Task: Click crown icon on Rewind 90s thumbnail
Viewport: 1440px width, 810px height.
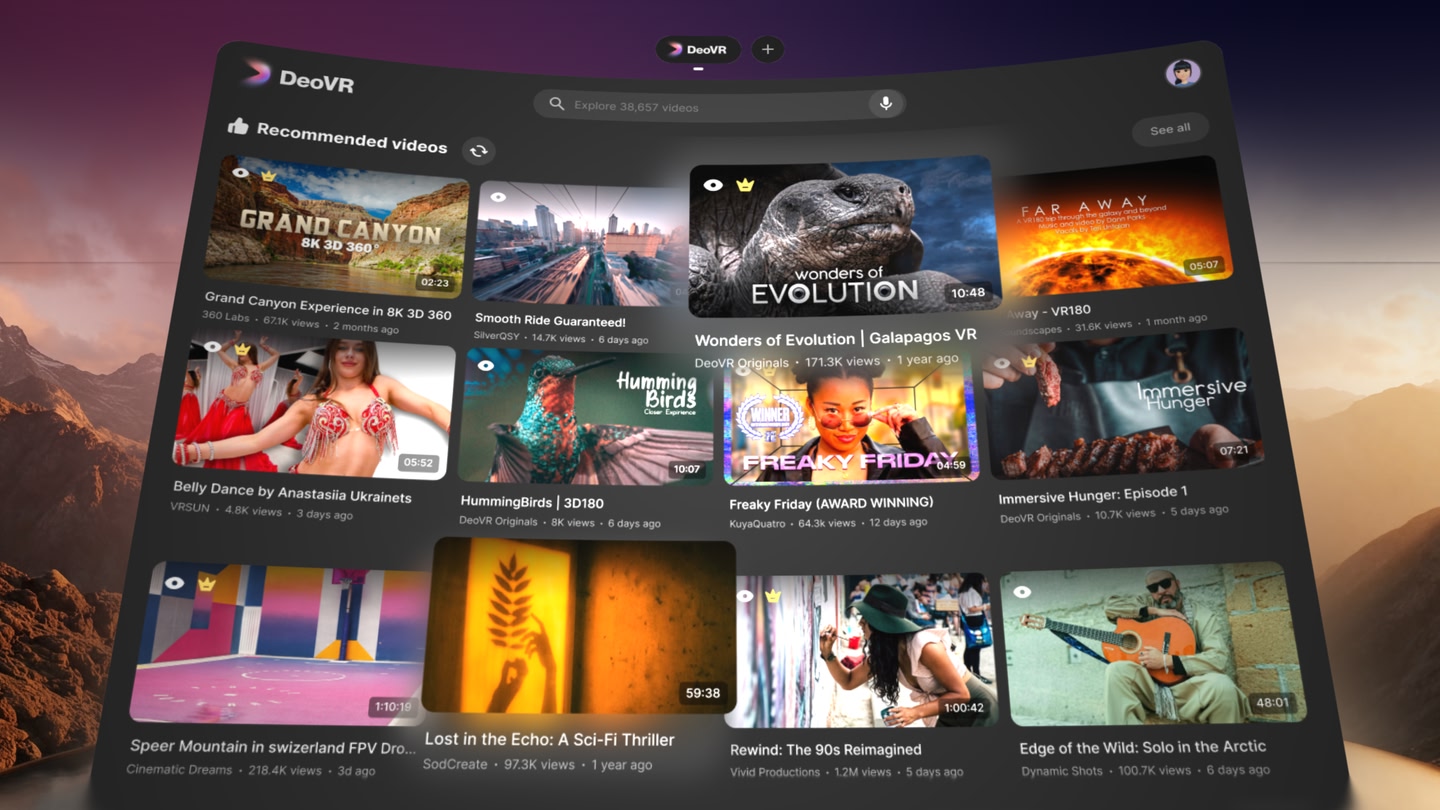Action: click(772, 596)
